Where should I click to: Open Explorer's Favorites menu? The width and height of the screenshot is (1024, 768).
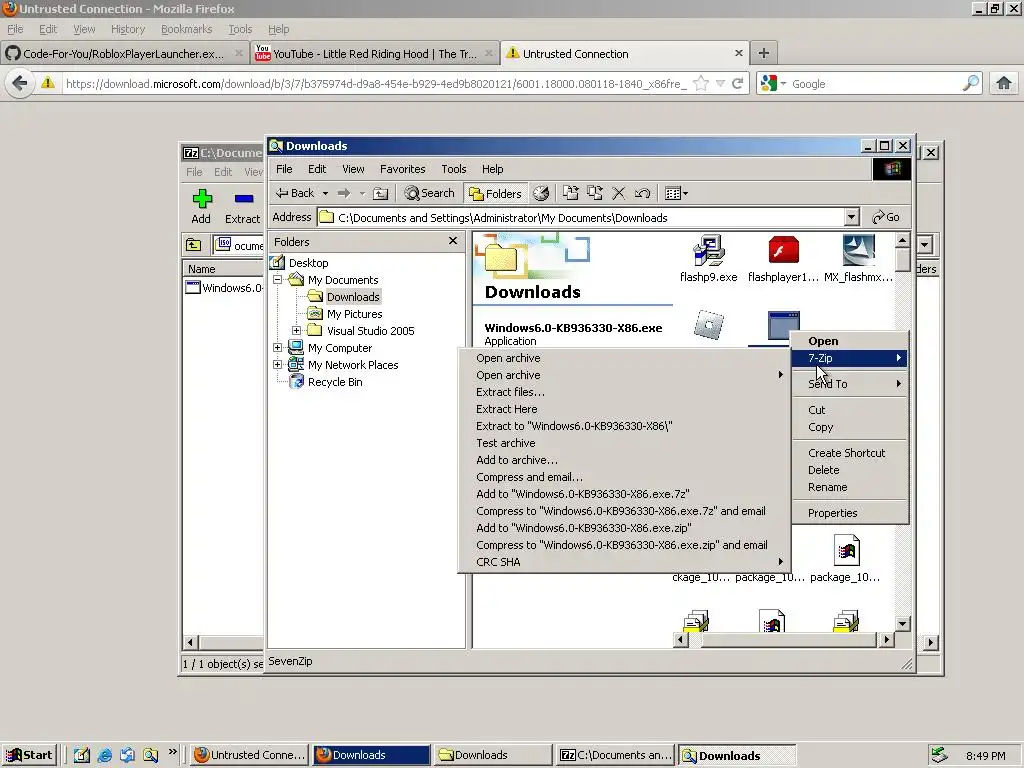(402, 169)
